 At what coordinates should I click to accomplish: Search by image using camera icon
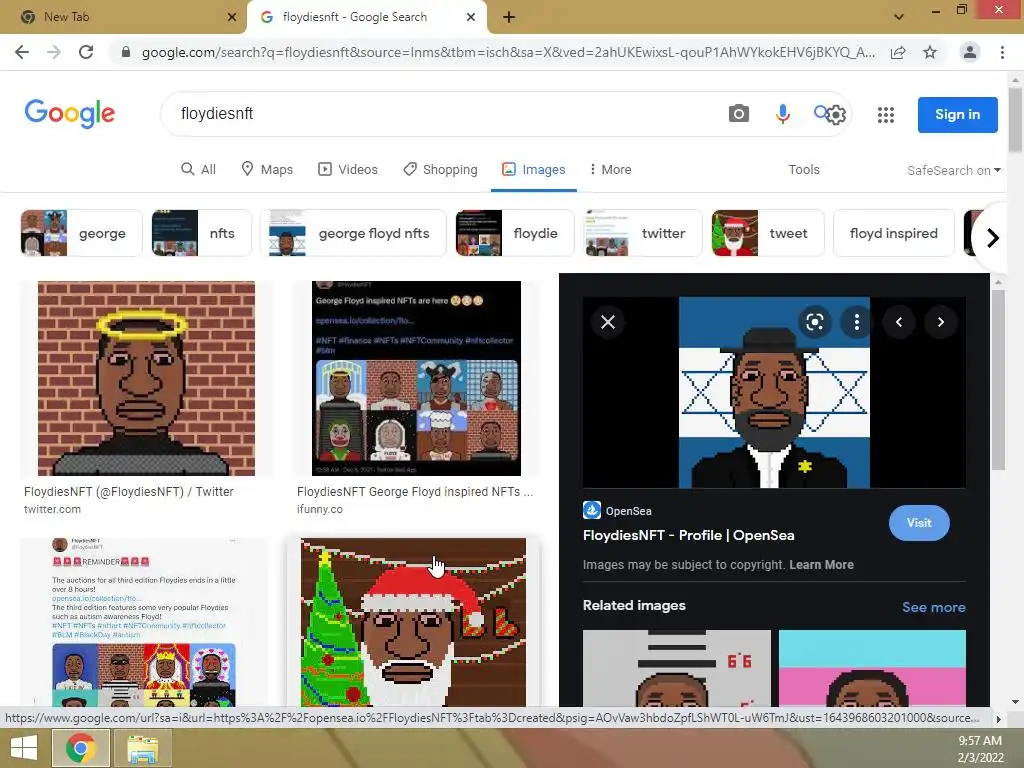pyautogui.click(x=739, y=114)
